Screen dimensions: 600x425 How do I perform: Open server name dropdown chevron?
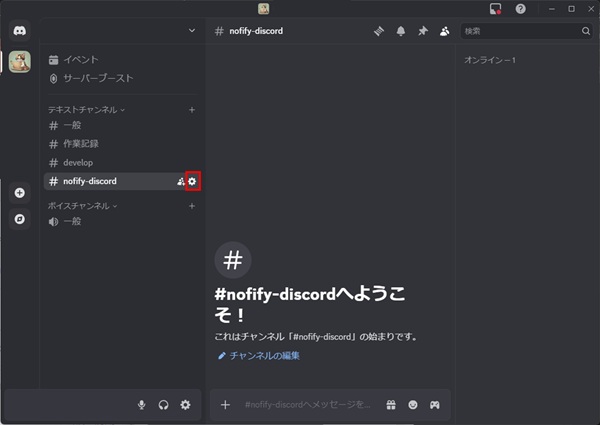192,31
